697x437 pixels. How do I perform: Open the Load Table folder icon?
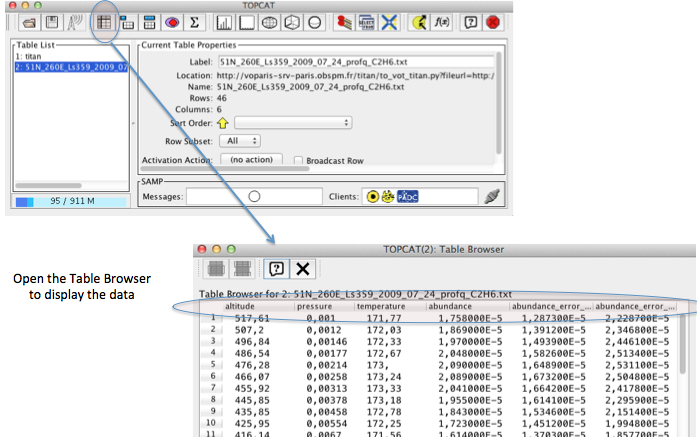point(29,23)
